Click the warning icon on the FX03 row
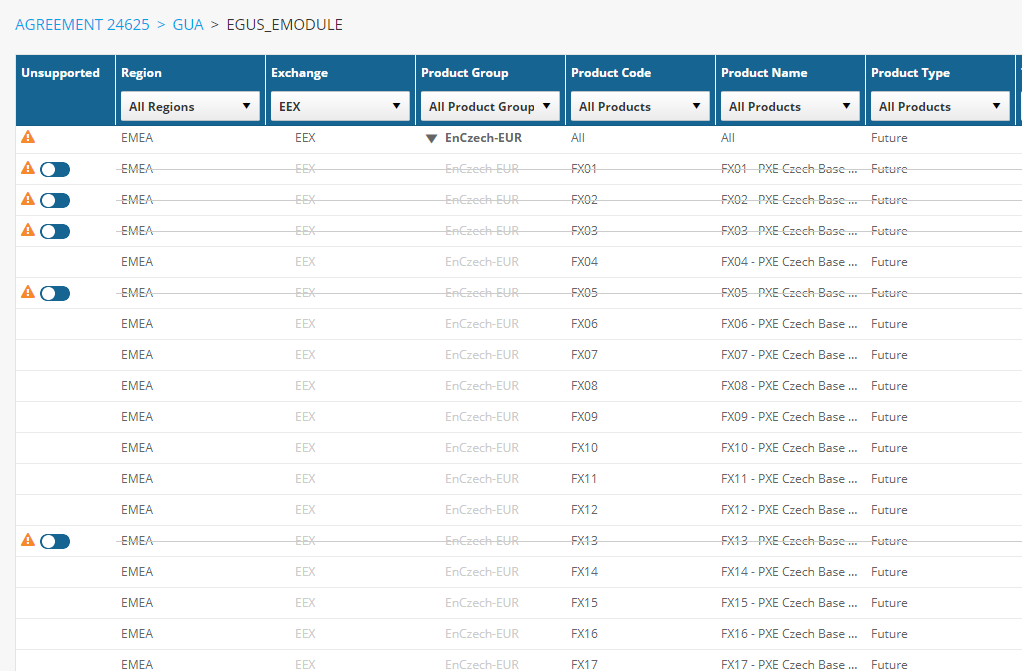The image size is (1022, 671). click(28, 230)
